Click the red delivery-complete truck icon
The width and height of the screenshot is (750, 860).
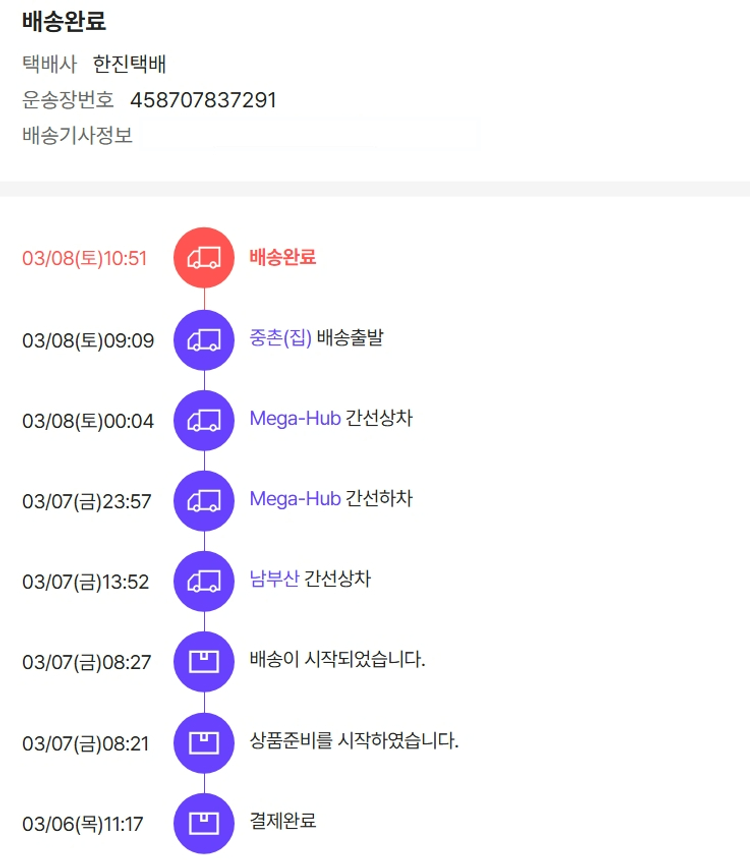click(204, 258)
